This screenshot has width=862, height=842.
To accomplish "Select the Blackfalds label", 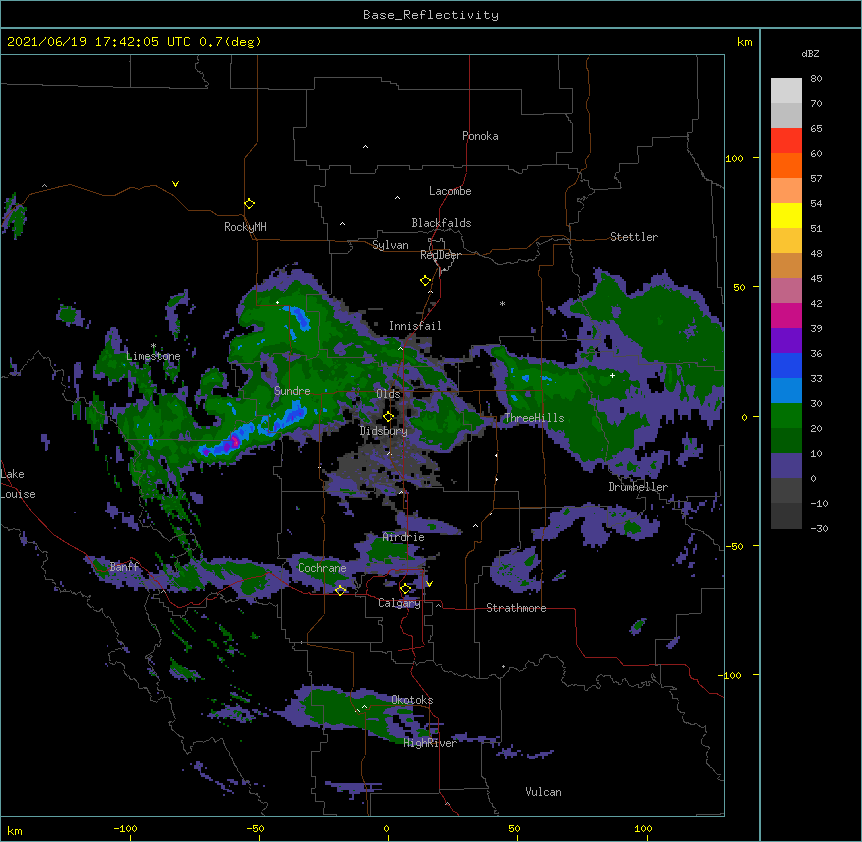I will pos(441,223).
